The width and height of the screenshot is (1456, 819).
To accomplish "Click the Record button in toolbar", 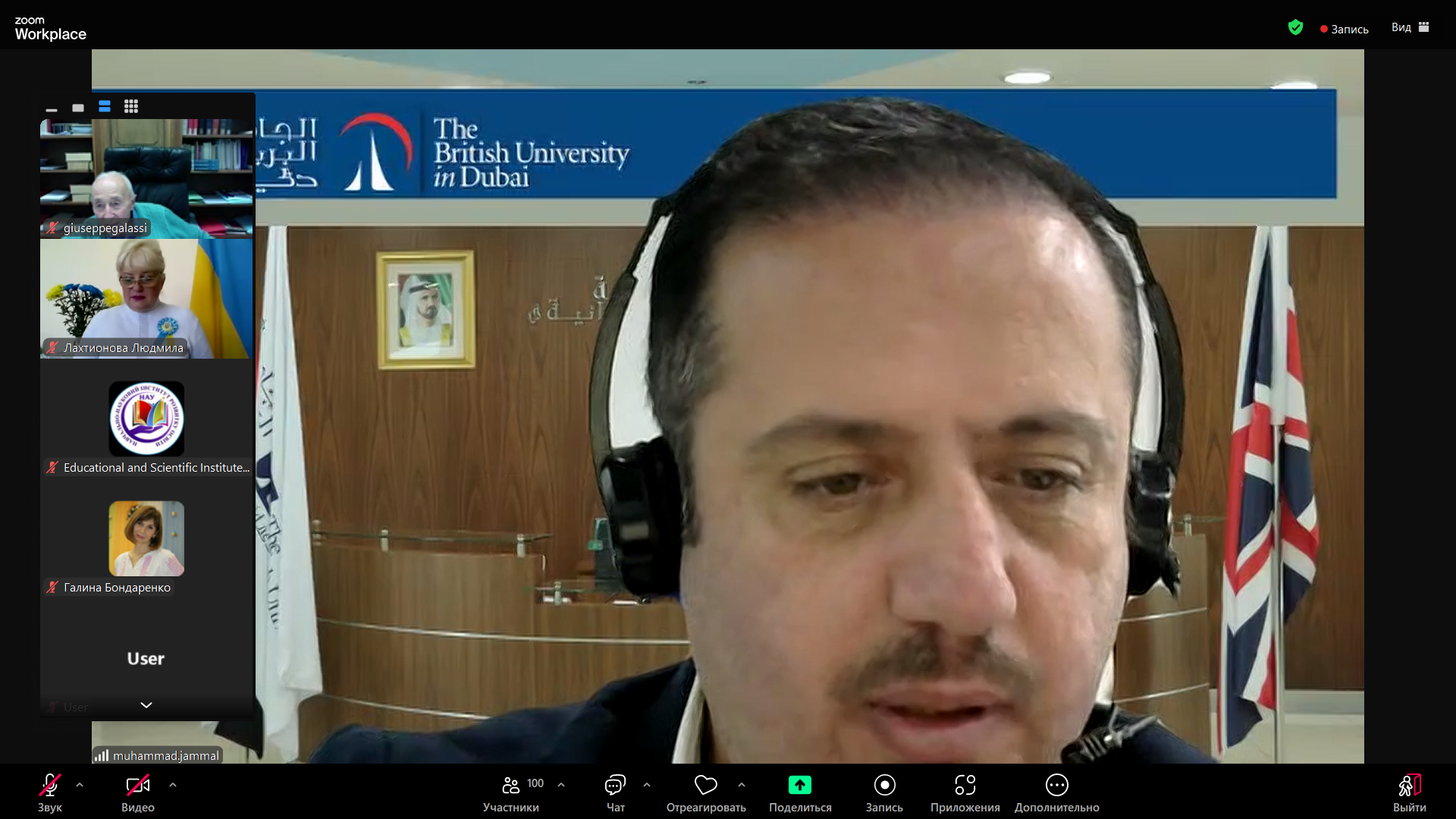I will [x=884, y=785].
